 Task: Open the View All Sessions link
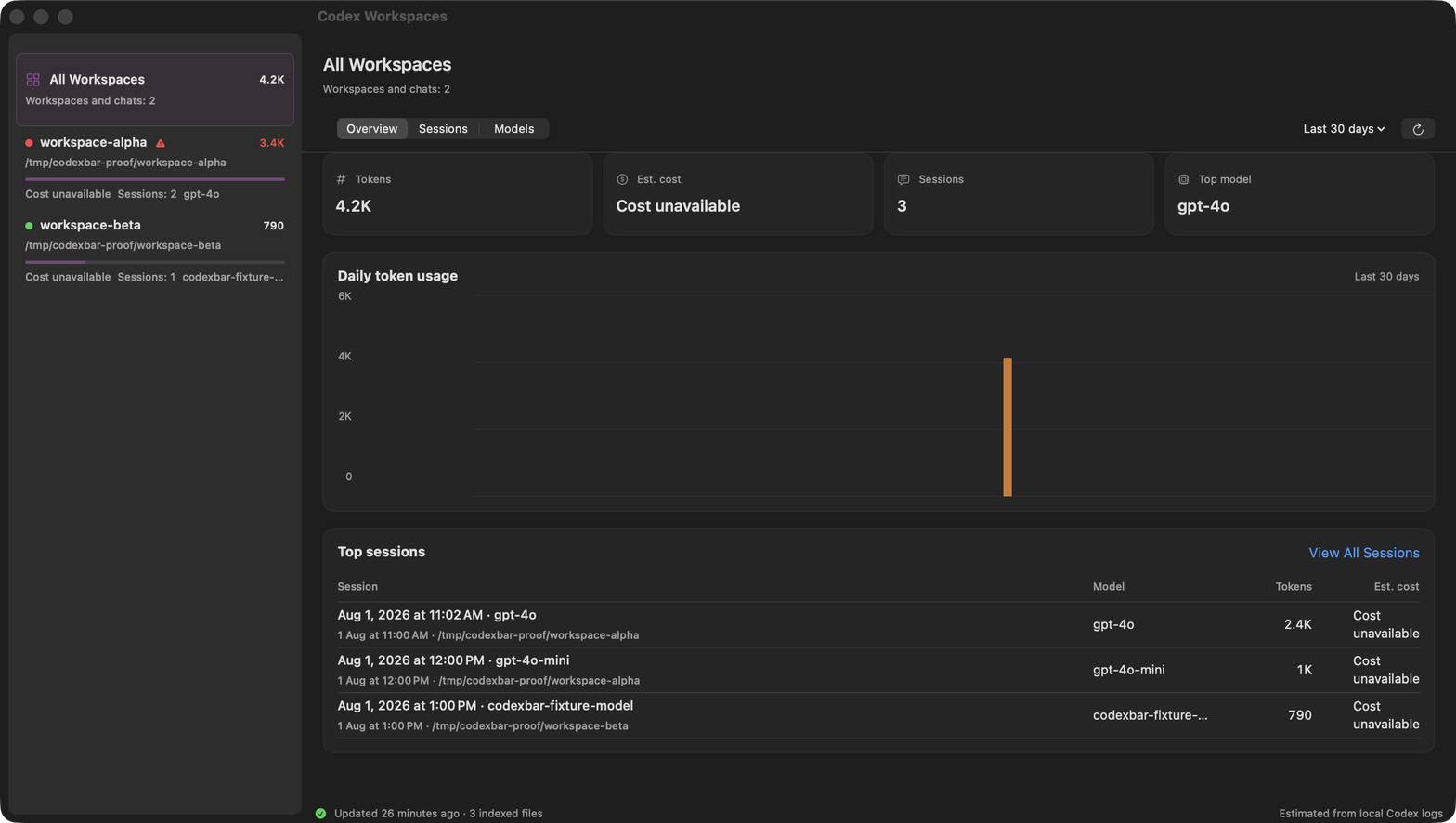coord(1363,553)
